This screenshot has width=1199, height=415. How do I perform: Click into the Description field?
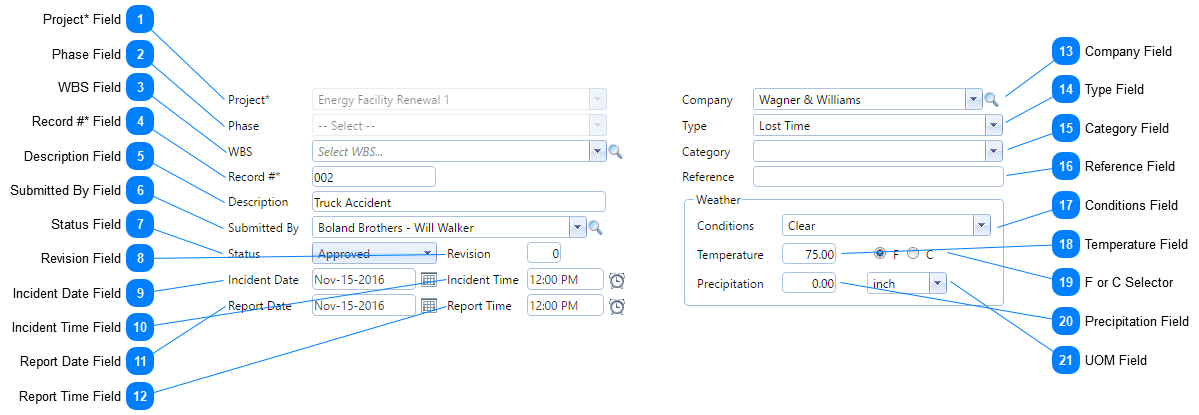click(459, 202)
